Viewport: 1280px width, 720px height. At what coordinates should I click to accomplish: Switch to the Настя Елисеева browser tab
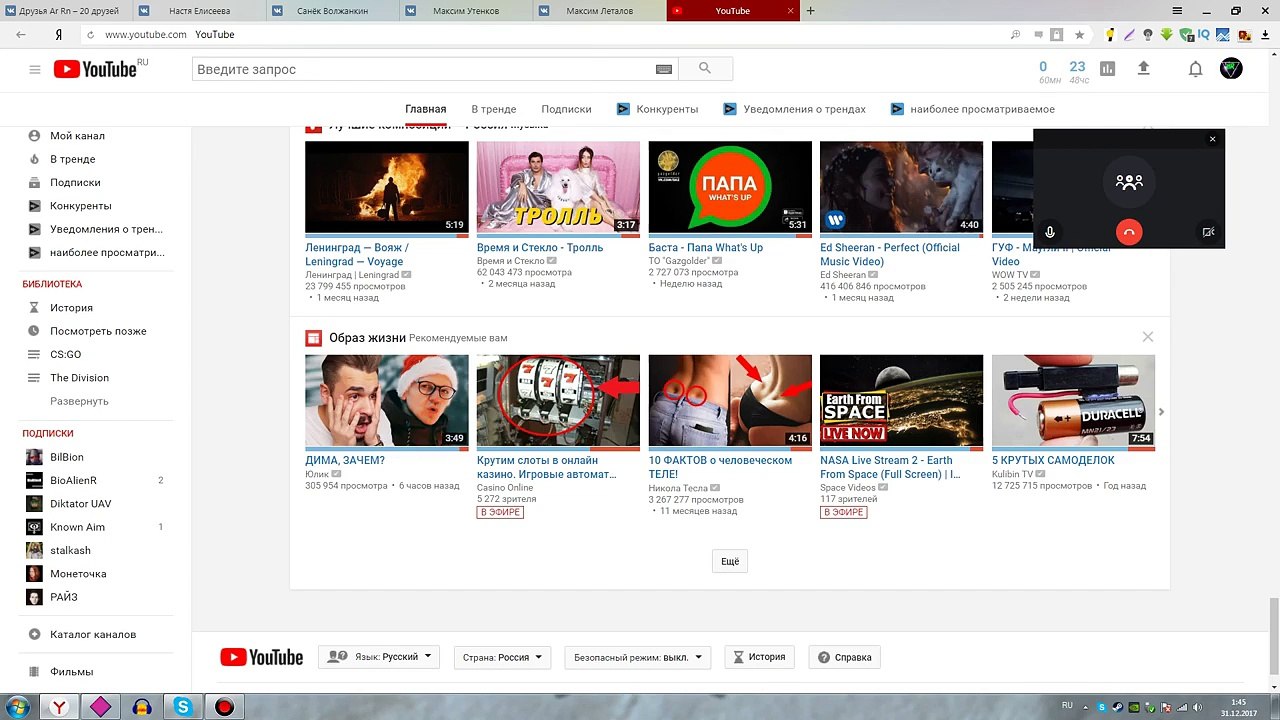pyautogui.click(x=199, y=11)
